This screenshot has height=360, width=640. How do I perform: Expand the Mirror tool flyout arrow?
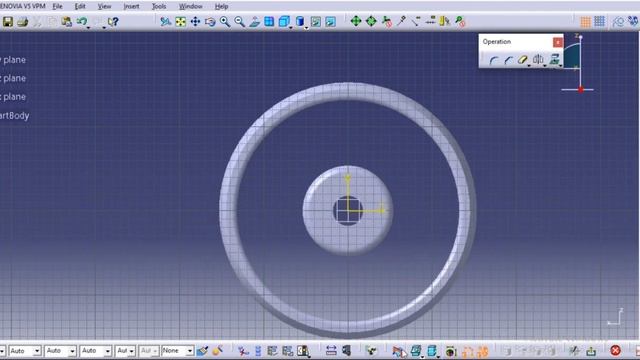click(544, 65)
